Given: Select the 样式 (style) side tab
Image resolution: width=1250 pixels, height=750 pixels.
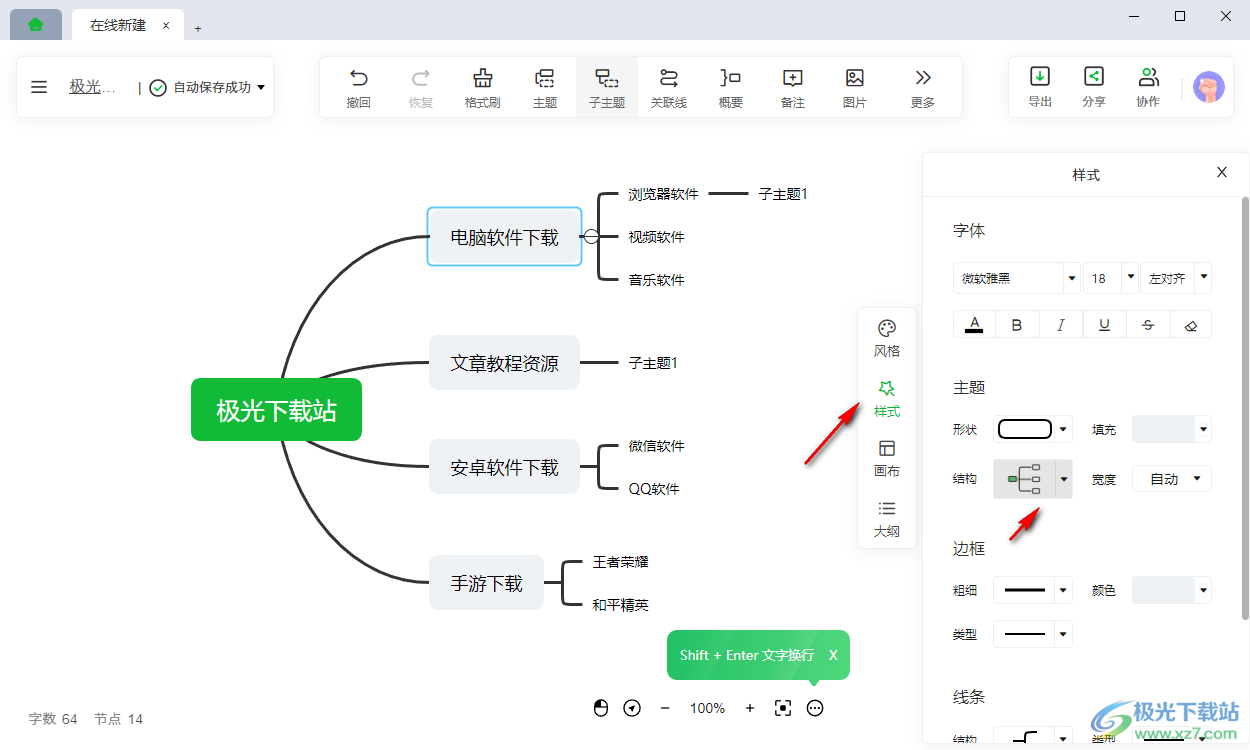Looking at the screenshot, I should (x=887, y=398).
